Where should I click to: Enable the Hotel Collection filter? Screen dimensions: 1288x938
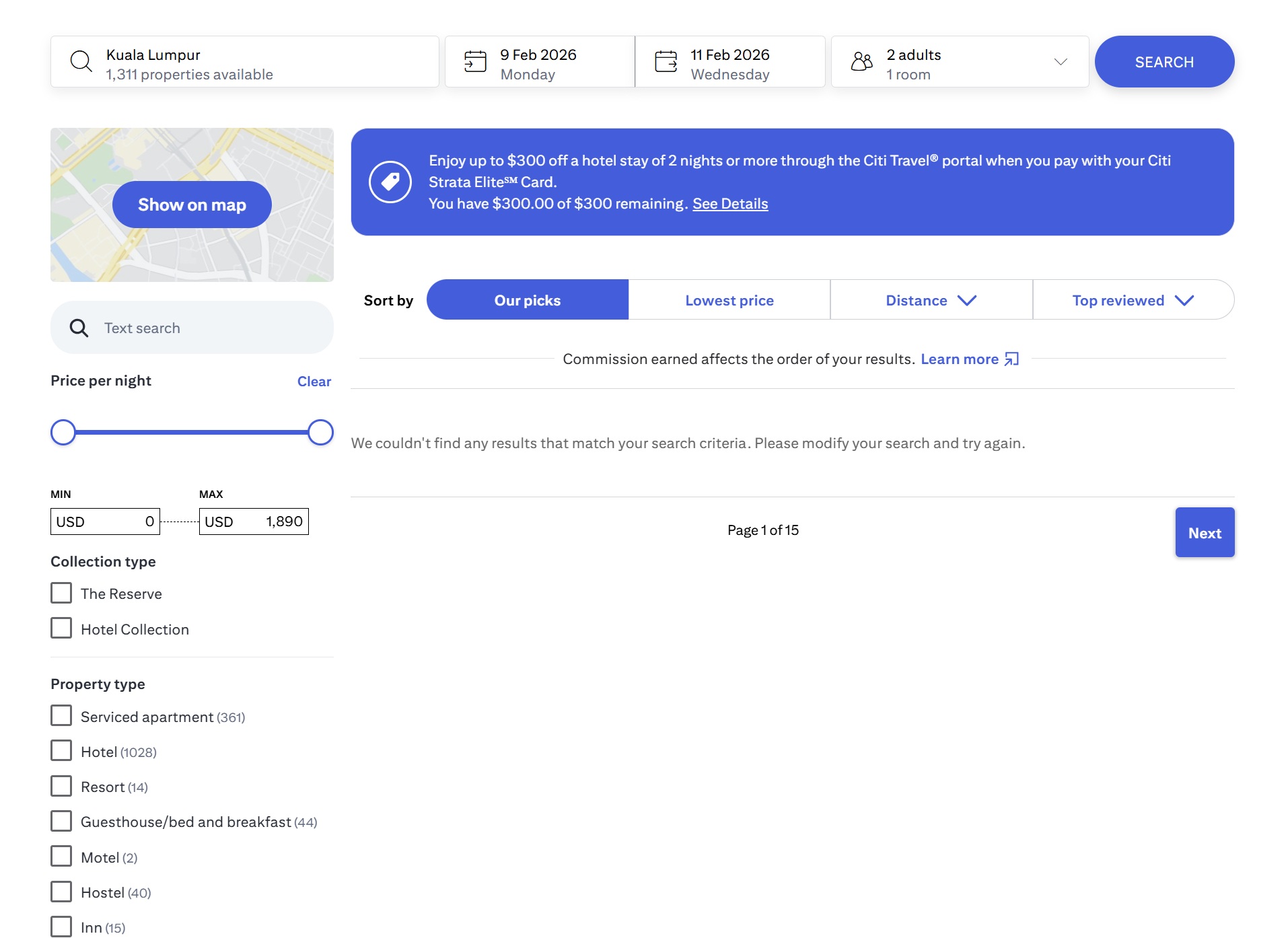point(61,628)
